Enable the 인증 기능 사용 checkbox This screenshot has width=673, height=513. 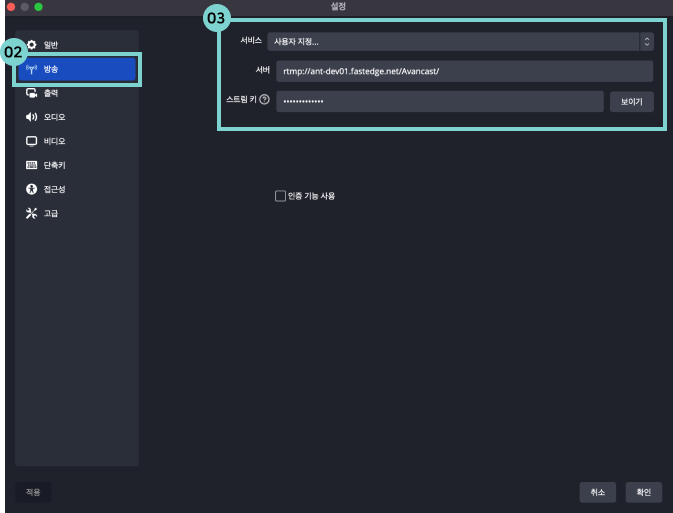[280, 196]
